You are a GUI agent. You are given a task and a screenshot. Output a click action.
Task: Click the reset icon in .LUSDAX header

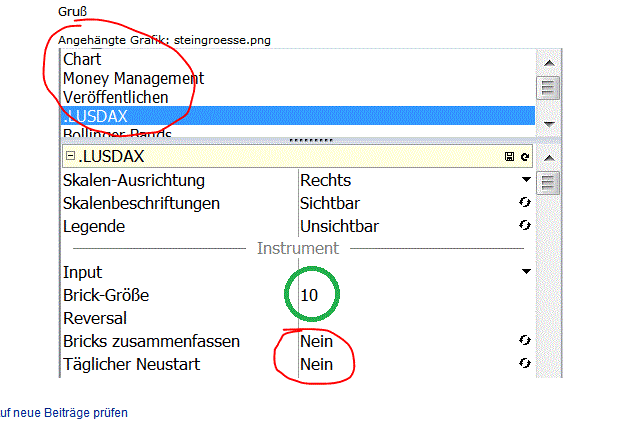click(525, 157)
